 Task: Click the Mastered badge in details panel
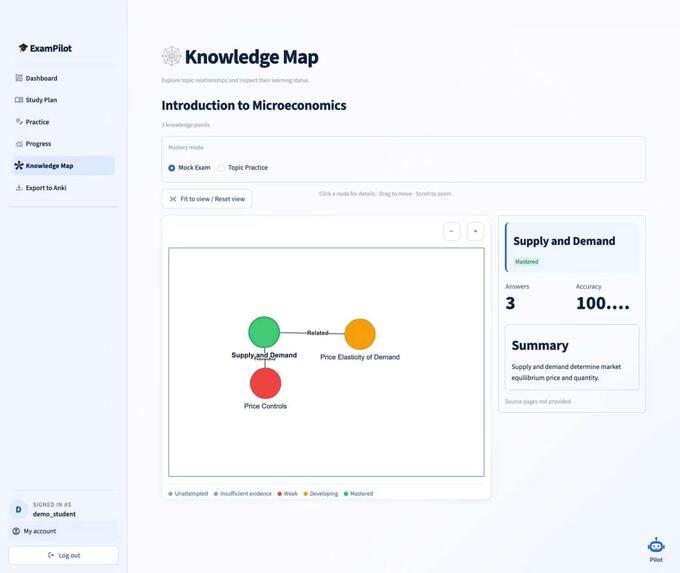tap(526, 262)
